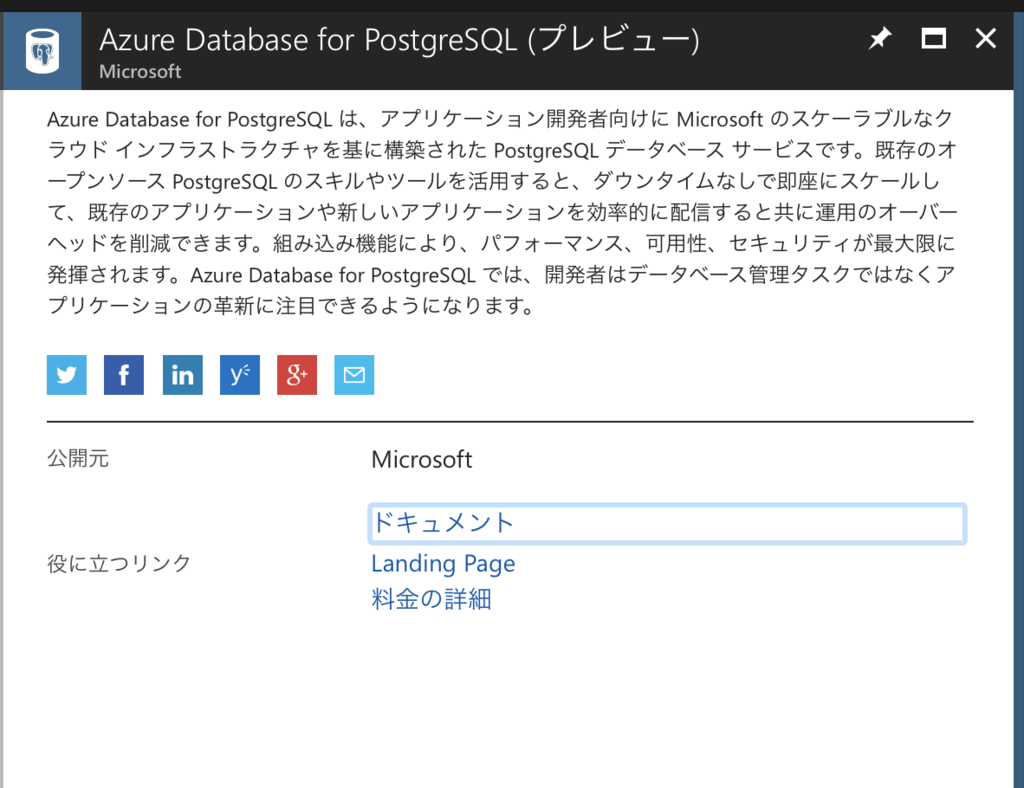
Task: Share on Twitter via the bird icon
Action: (x=67, y=375)
